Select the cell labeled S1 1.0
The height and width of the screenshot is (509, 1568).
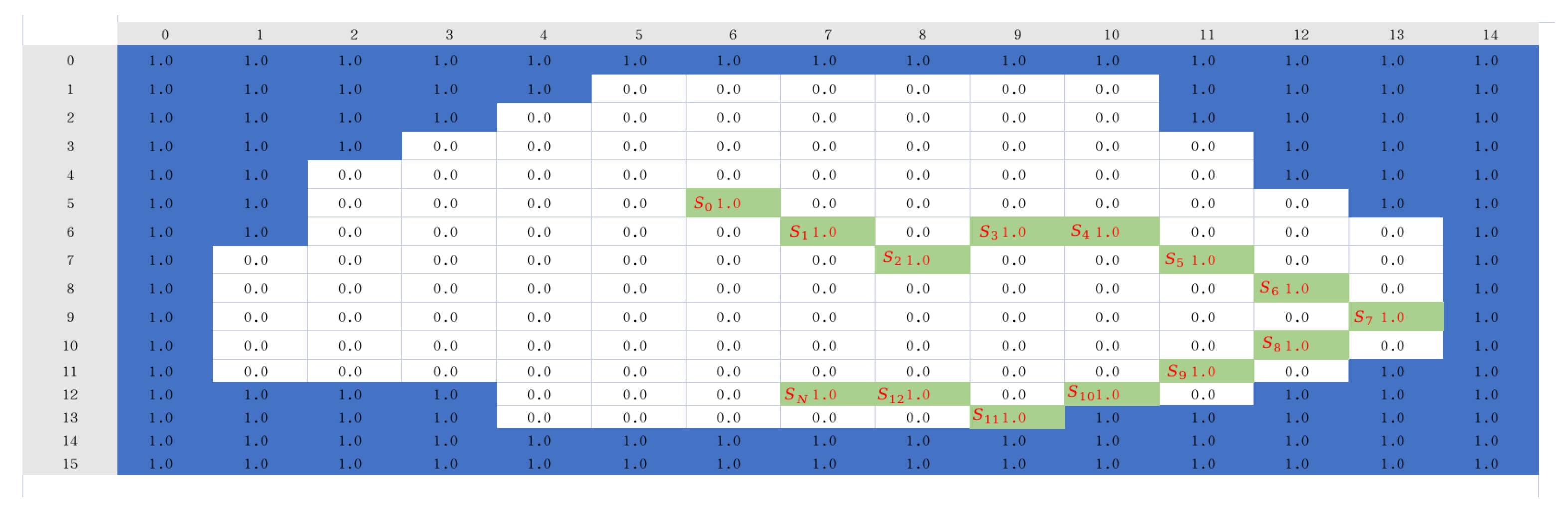click(x=827, y=232)
